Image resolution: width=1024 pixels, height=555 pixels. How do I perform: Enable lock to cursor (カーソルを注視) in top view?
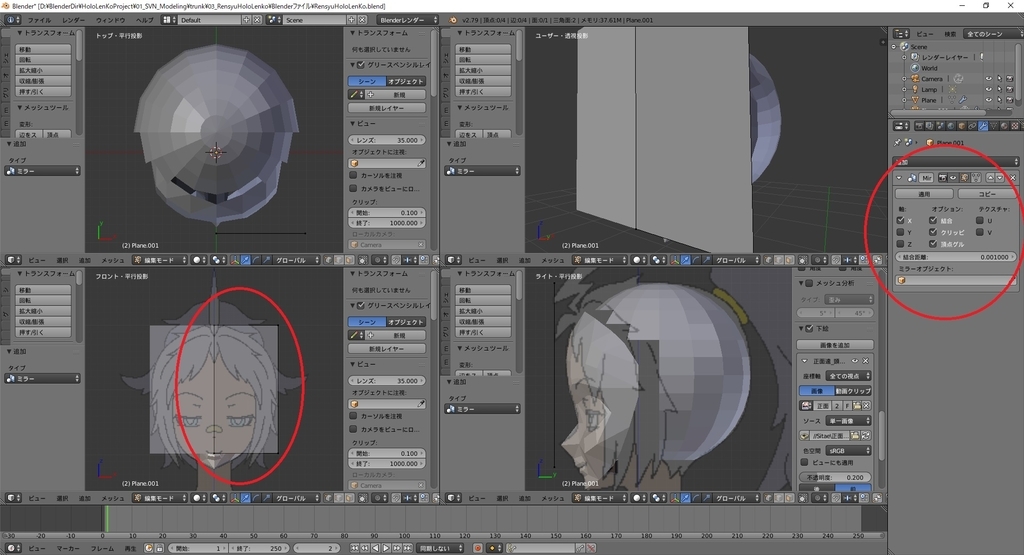(353, 176)
